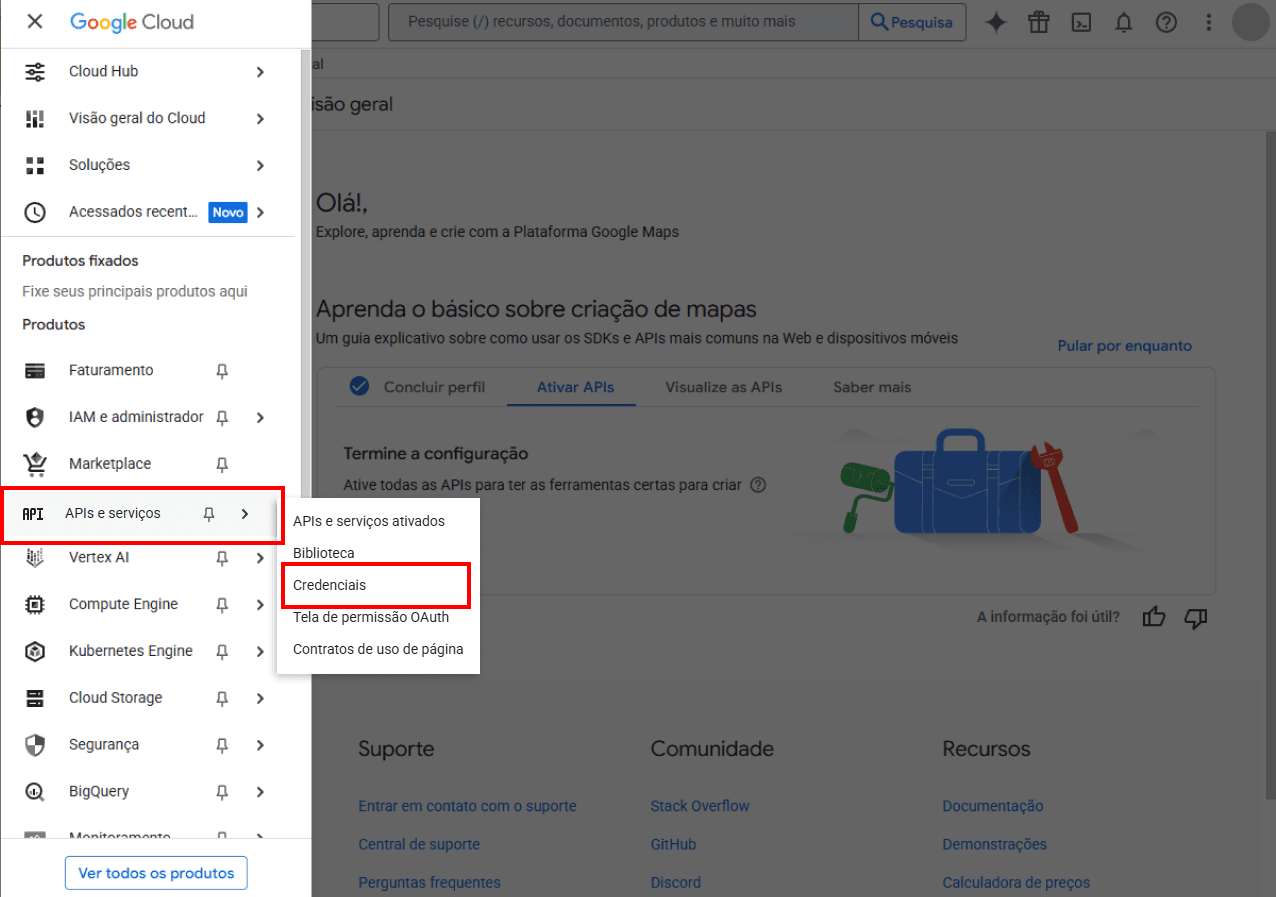Pin Marketplace to fixed products

(x=222, y=464)
